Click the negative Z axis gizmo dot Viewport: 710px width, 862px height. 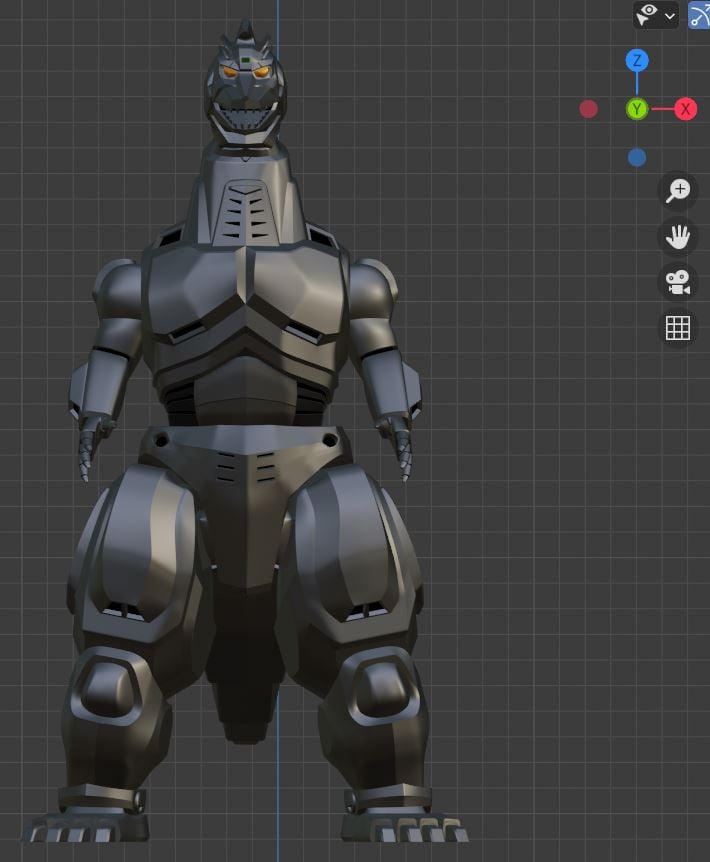click(x=637, y=158)
